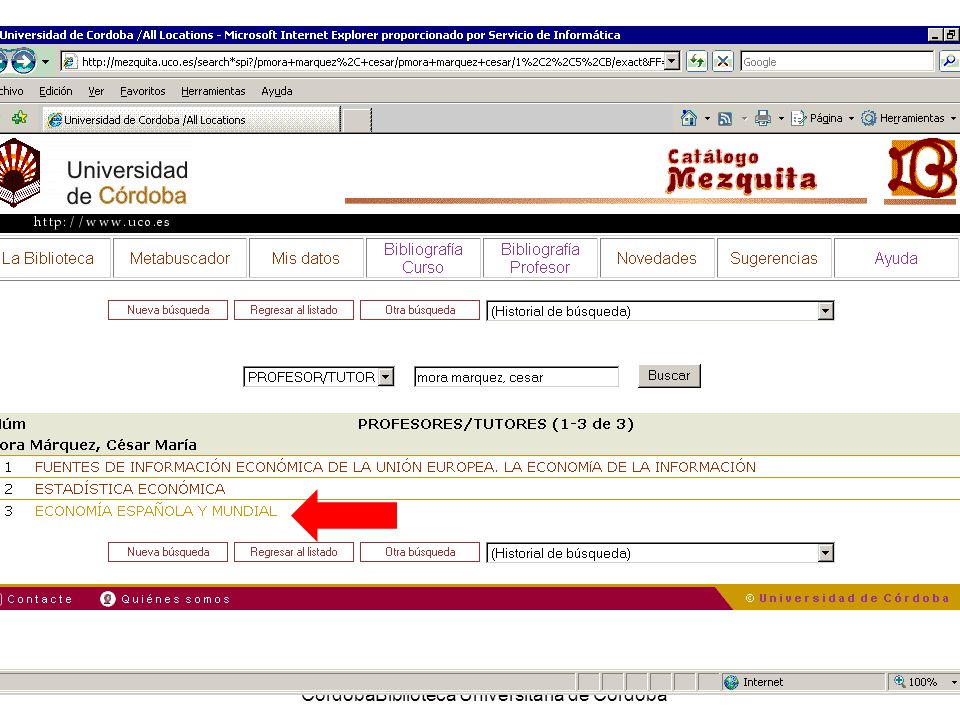The width and height of the screenshot is (960, 720).
Task: Open the navigation history dropdown arrow
Action: click(x=45, y=62)
